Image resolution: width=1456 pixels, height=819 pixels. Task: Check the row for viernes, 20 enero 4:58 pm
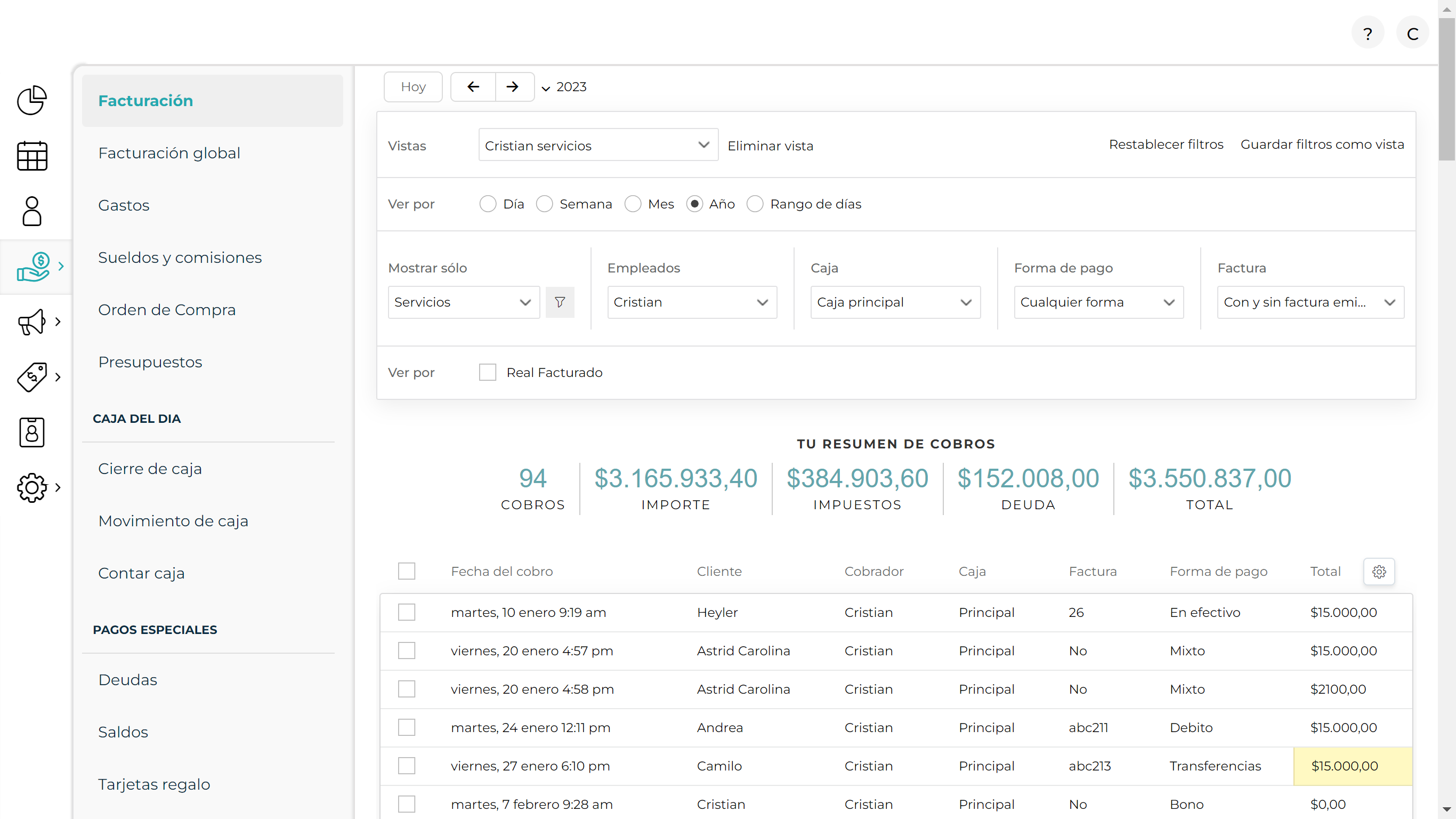point(407,689)
